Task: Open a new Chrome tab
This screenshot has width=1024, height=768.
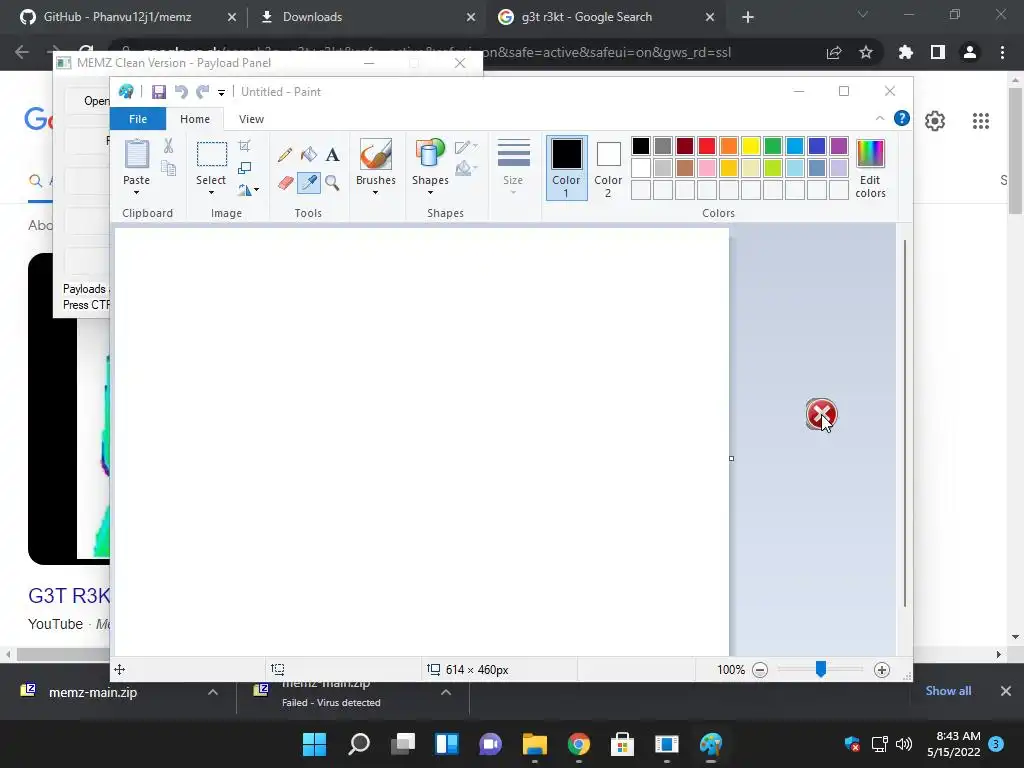Action: coord(748,18)
